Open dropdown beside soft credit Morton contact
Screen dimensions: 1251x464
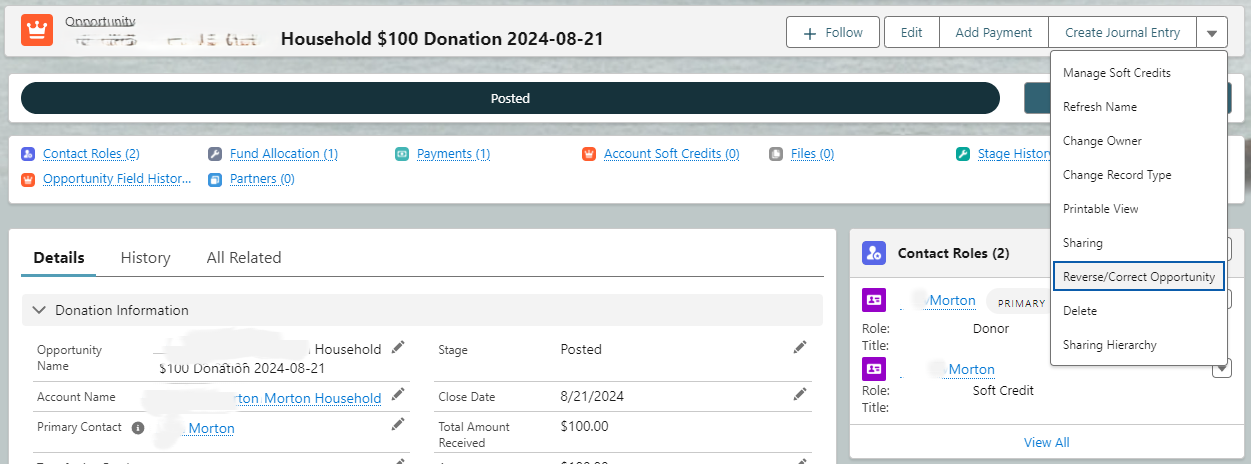pos(1221,369)
